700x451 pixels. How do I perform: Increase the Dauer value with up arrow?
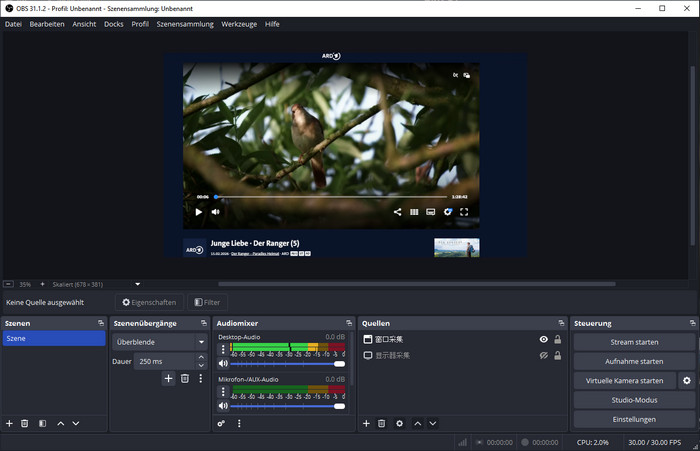(x=201, y=357)
